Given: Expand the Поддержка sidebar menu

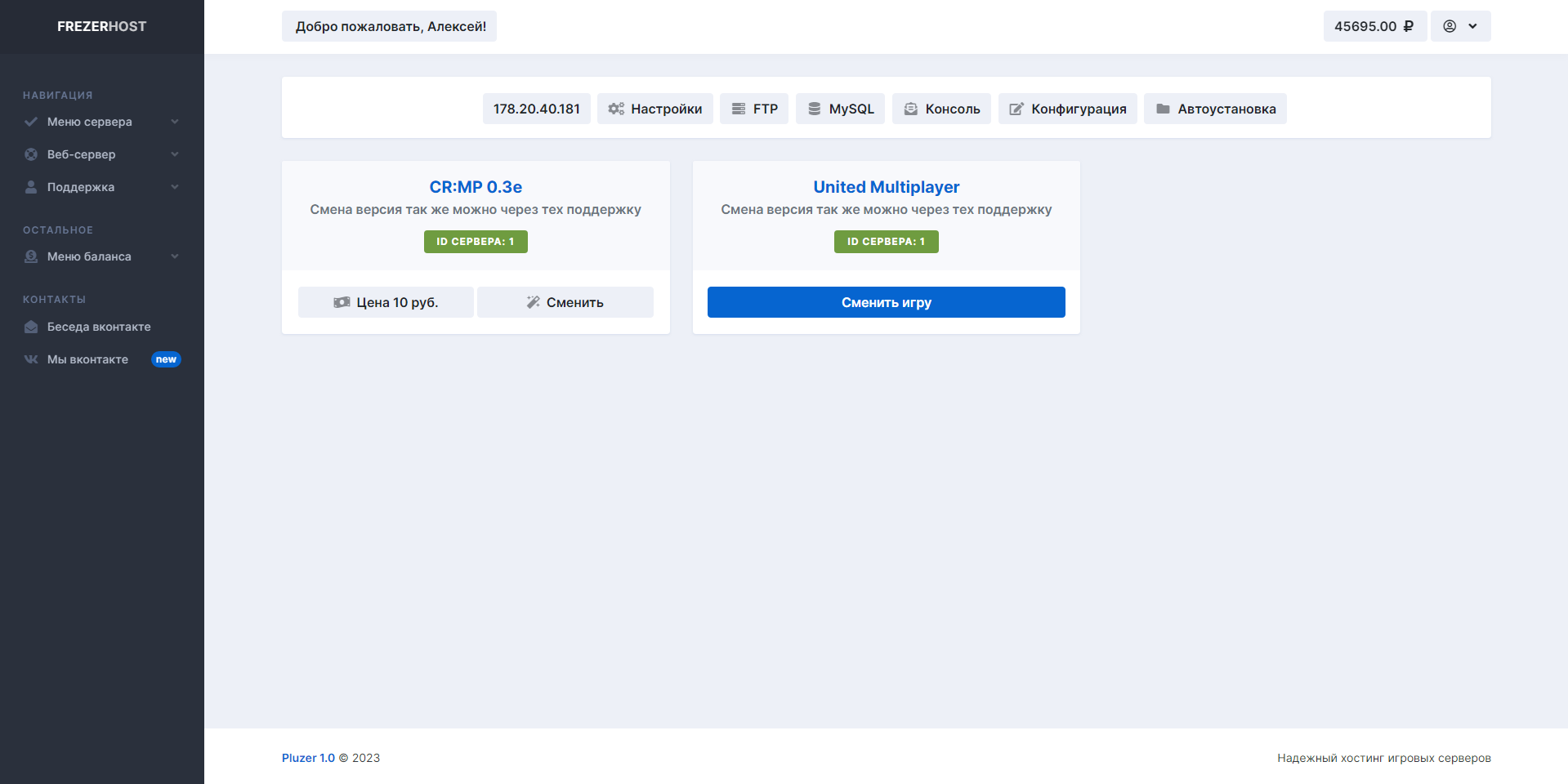Looking at the screenshot, I should pos(101,187).
